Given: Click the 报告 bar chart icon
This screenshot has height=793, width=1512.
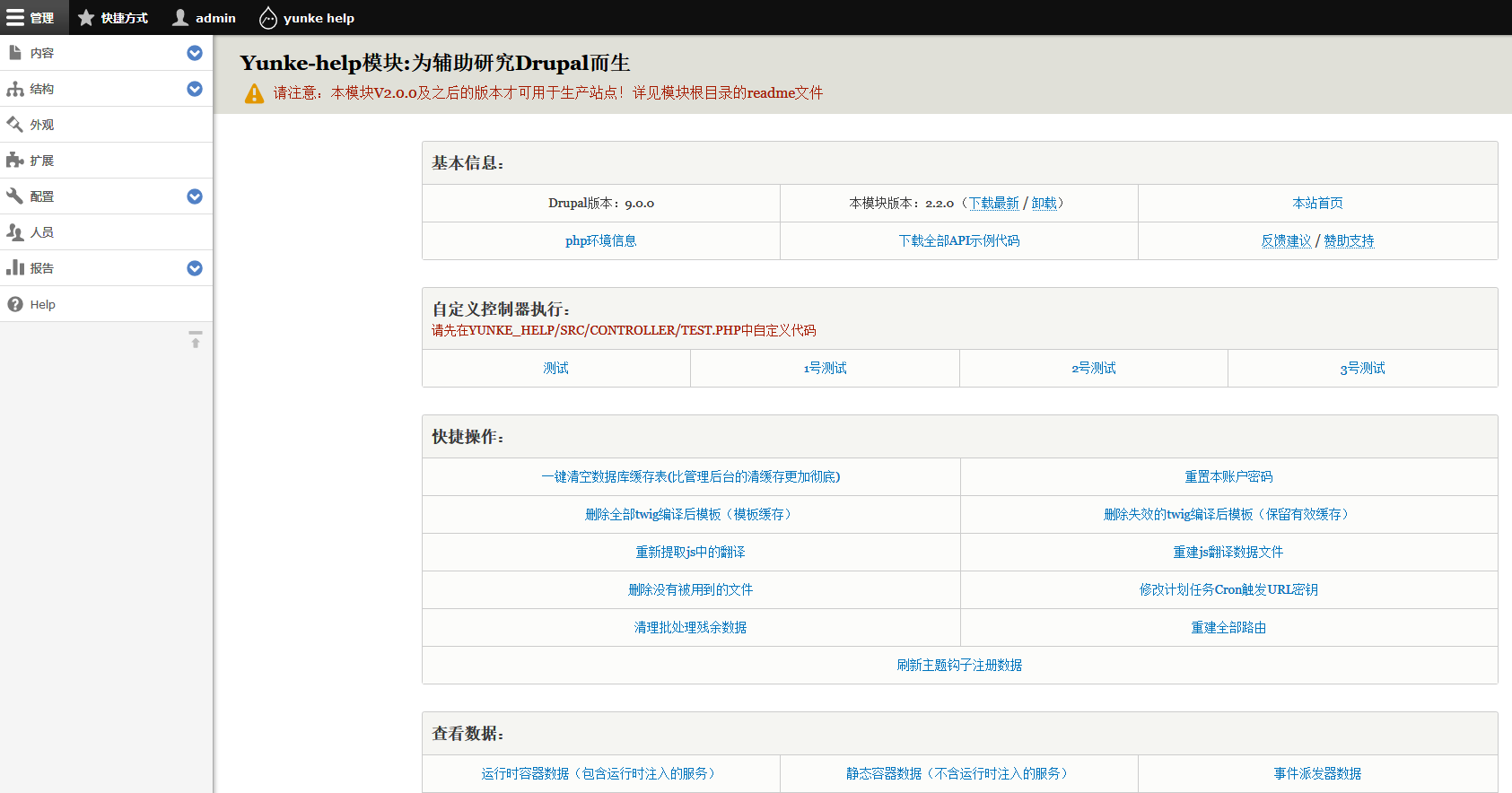Looking at the screenshot, I should pos(15,268).
